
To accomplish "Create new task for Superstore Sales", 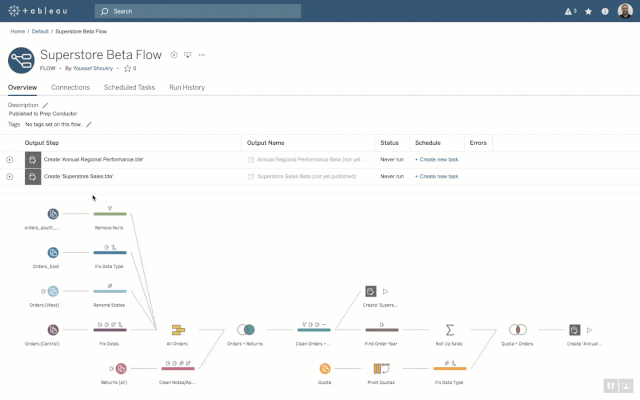I will click(436, 176).
